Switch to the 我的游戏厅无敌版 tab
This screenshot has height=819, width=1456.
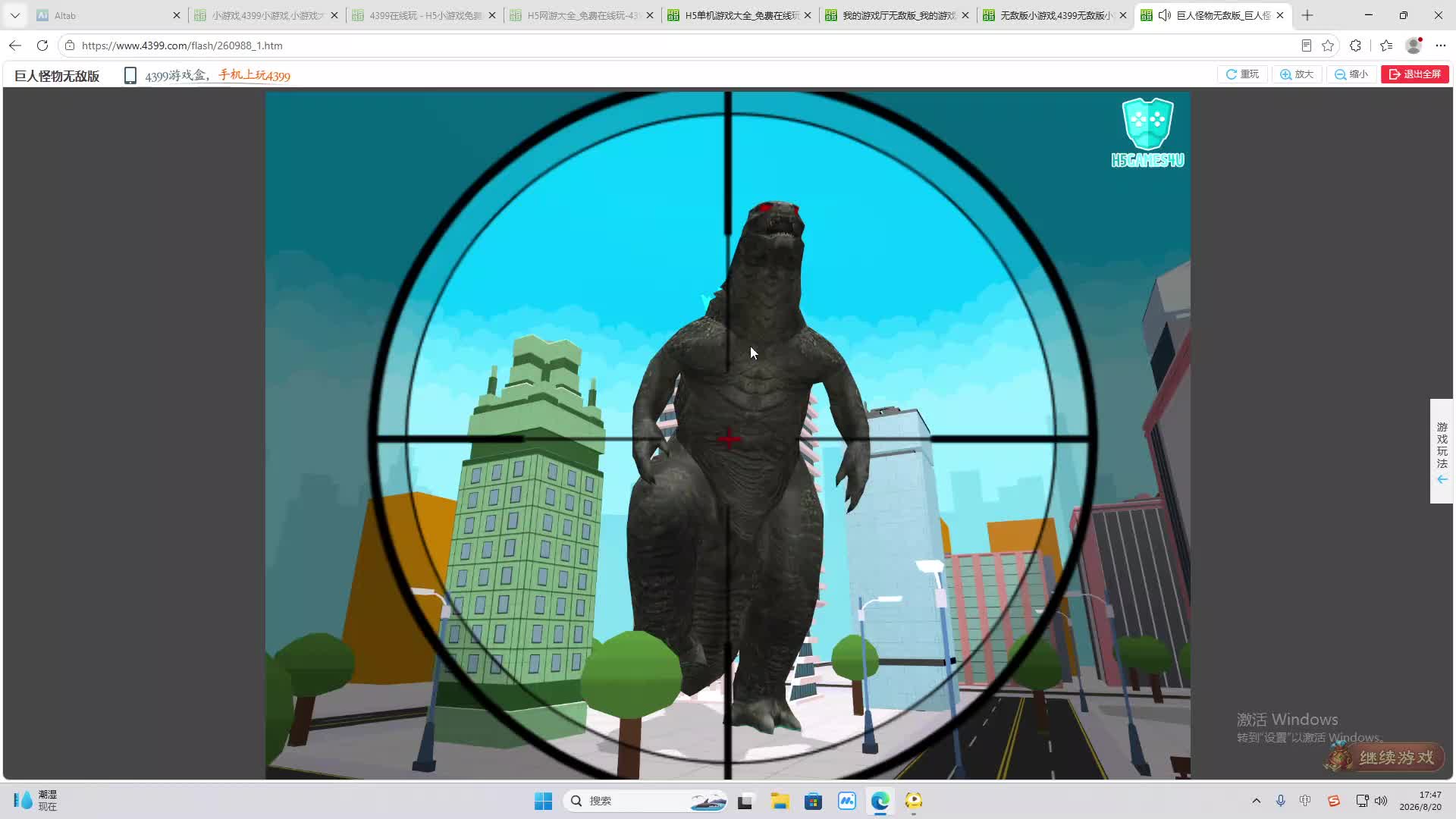[897, 15]
